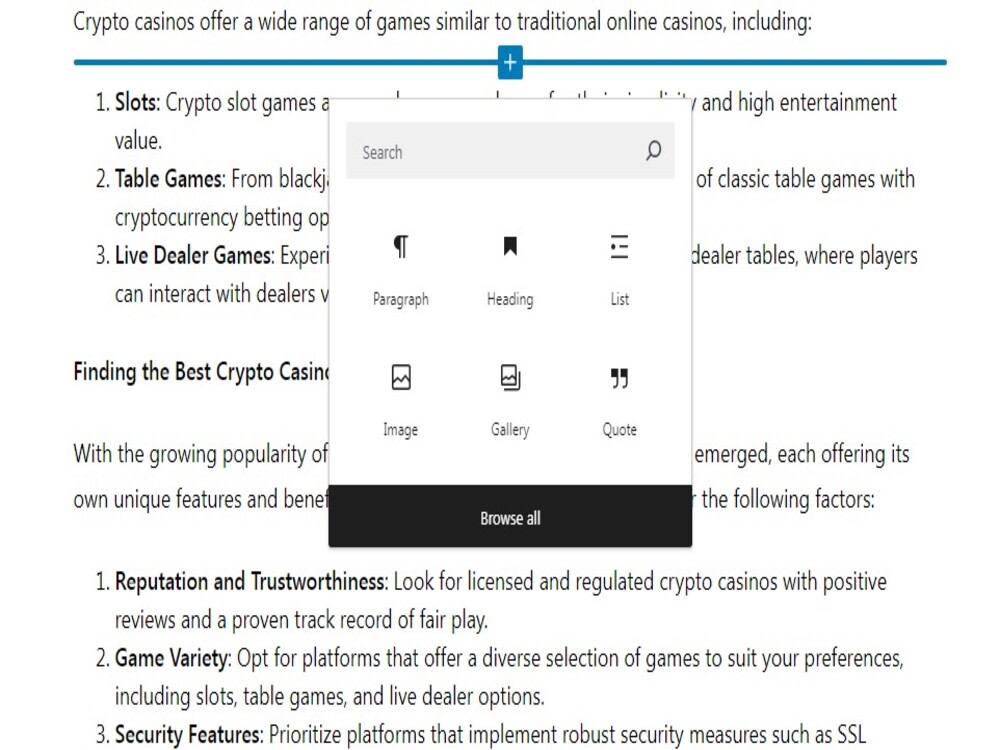The height and width of the screenshot is (750, 1000).
Task: Focus the block Search field
Action: click(510, 151)
